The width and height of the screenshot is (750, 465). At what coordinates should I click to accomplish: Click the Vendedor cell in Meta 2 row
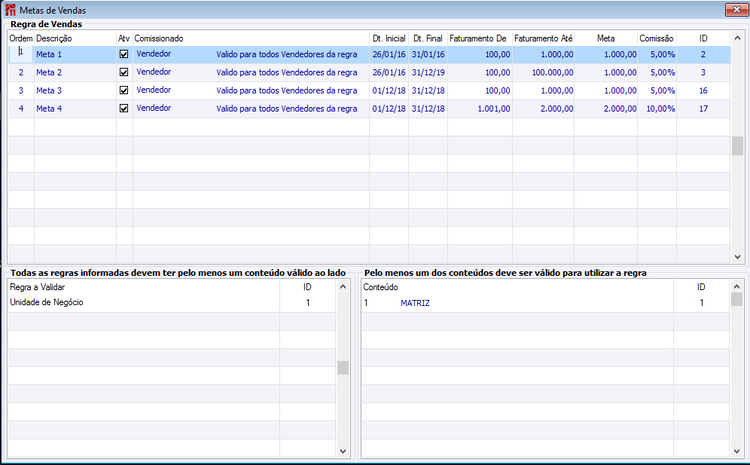click(154, 72)
